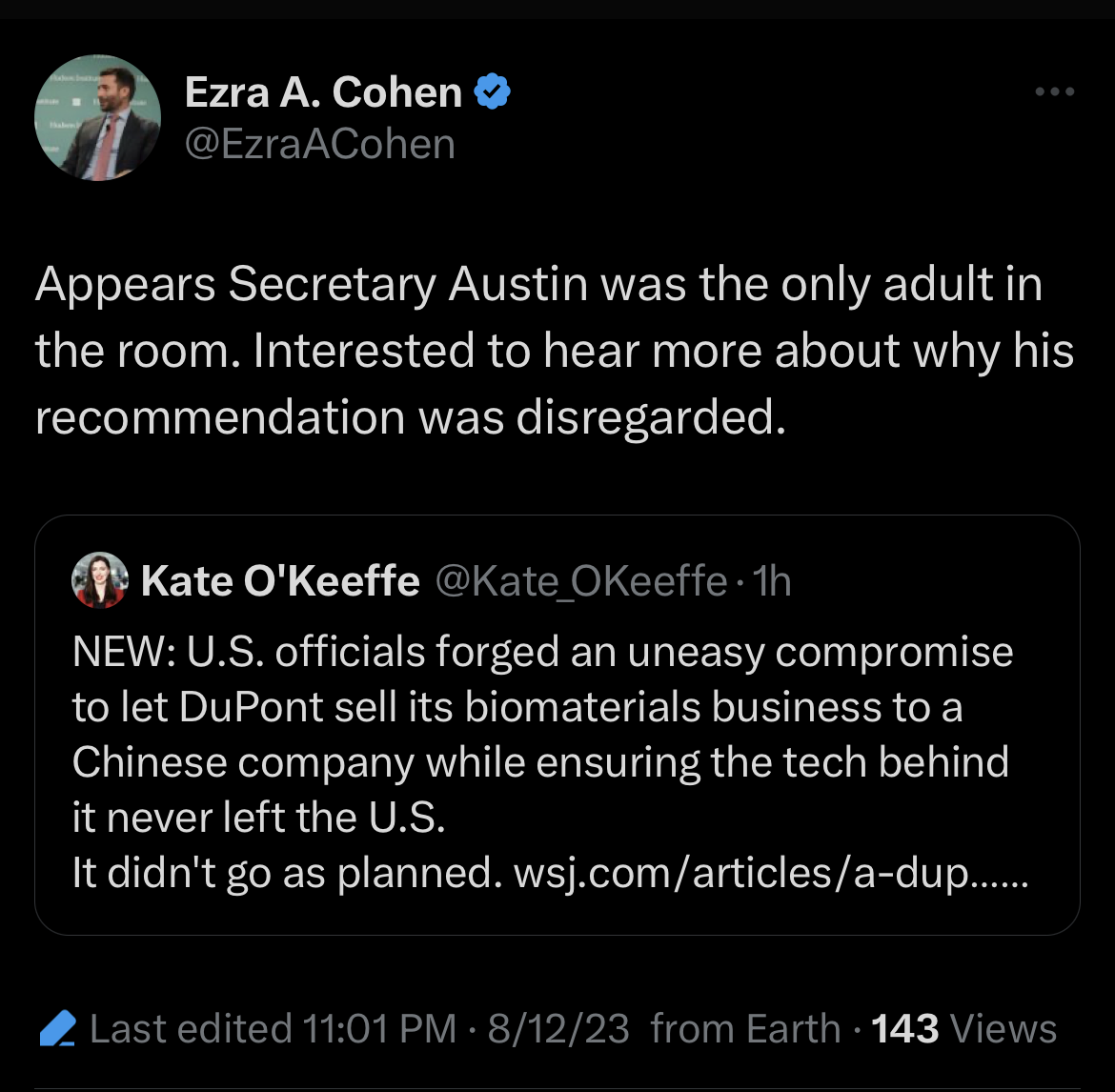Open the wsj.com/articles/a-dup link

click(x=771, y=872)
